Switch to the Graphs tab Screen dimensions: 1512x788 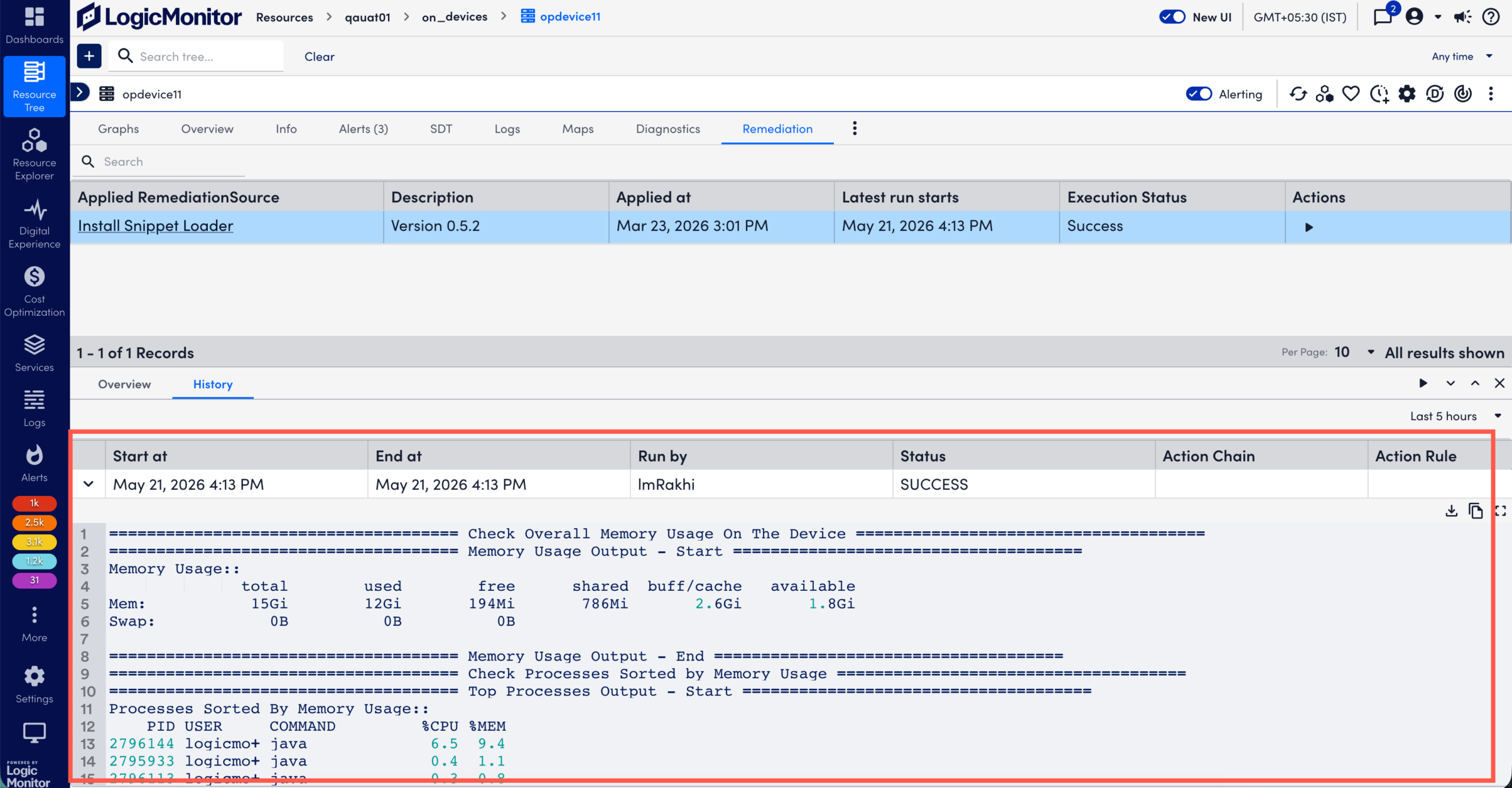tap(118, 129)
